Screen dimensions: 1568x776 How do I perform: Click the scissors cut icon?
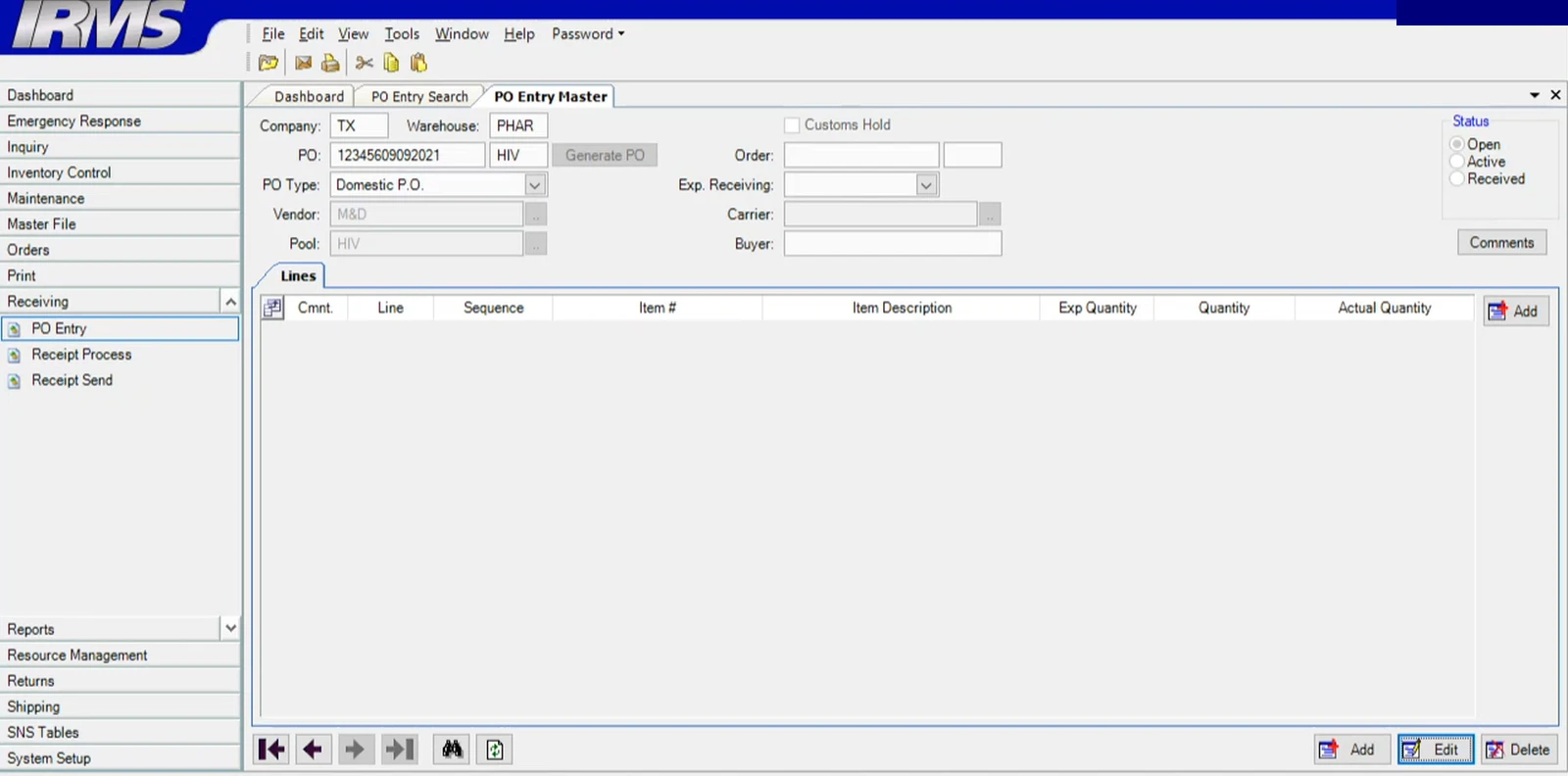(365, 64)
